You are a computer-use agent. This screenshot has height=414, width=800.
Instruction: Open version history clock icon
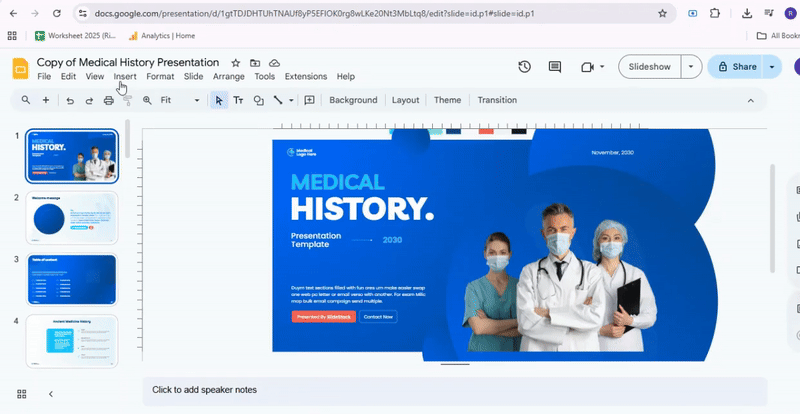(525, 67)
